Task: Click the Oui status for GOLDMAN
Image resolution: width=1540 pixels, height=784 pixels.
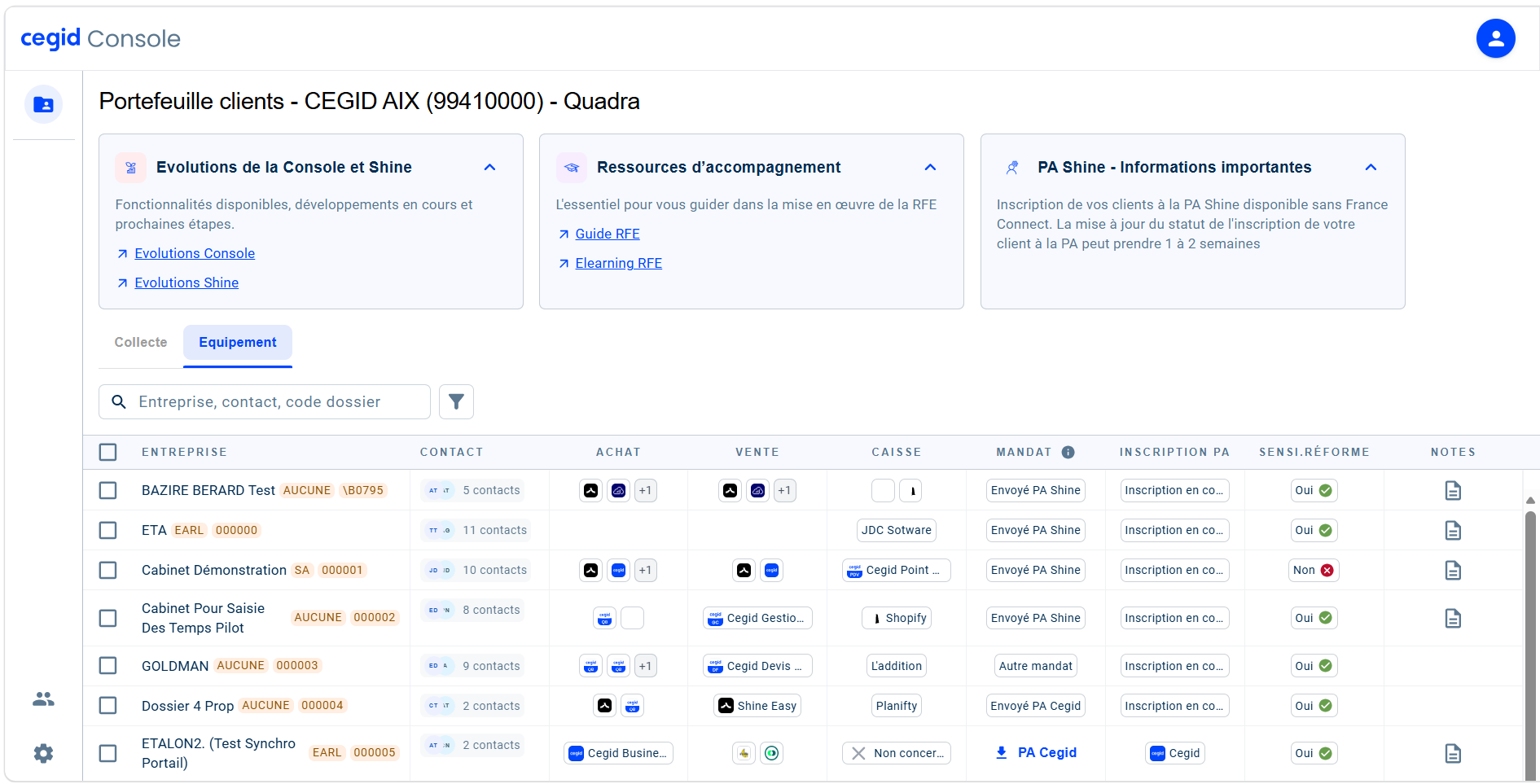Action: (1314, 666)
